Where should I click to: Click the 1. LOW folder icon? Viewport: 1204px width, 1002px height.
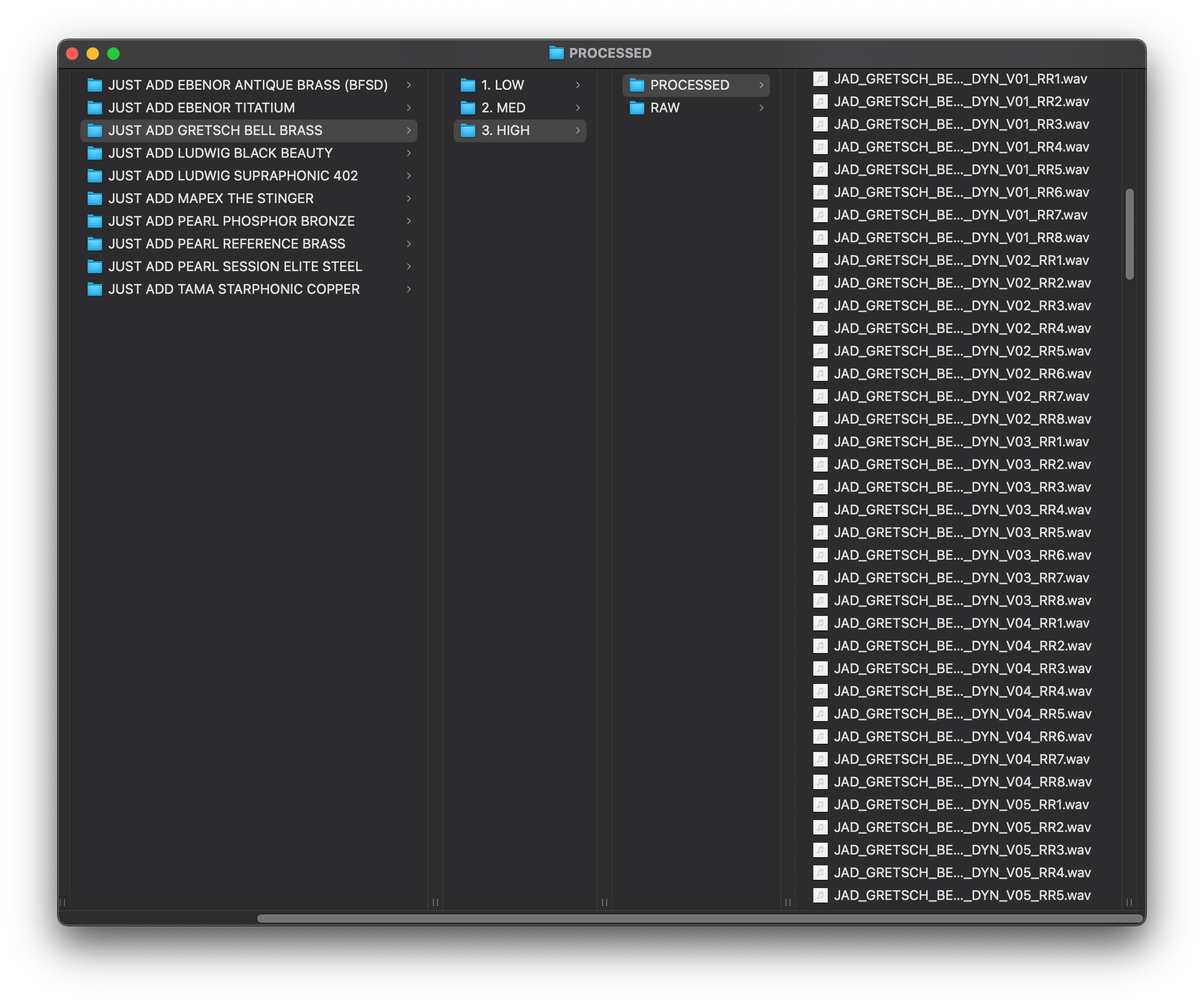click(468, 85)
